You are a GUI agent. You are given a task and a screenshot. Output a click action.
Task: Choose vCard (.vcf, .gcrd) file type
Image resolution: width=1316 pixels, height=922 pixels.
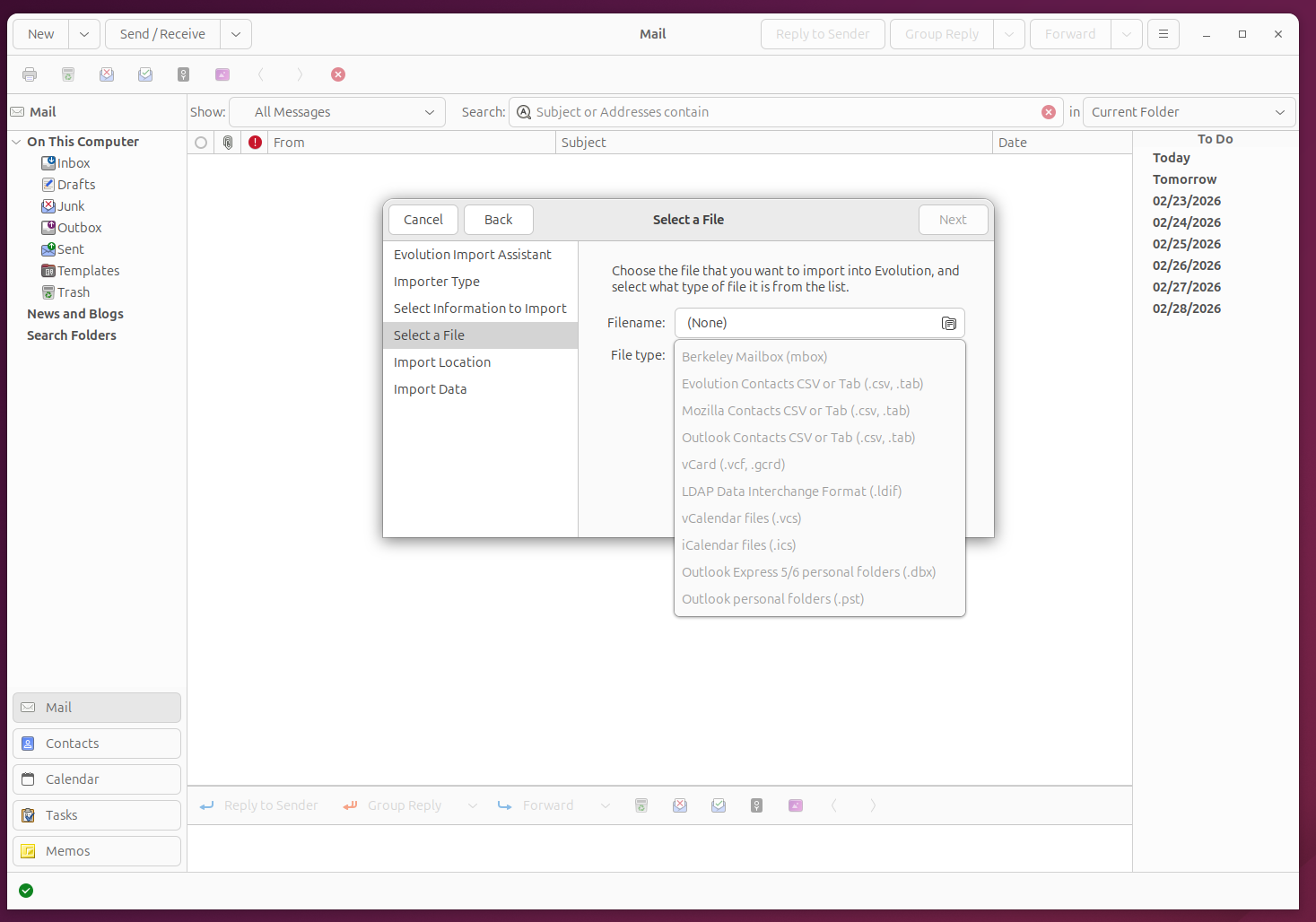(x=820, y=465)
